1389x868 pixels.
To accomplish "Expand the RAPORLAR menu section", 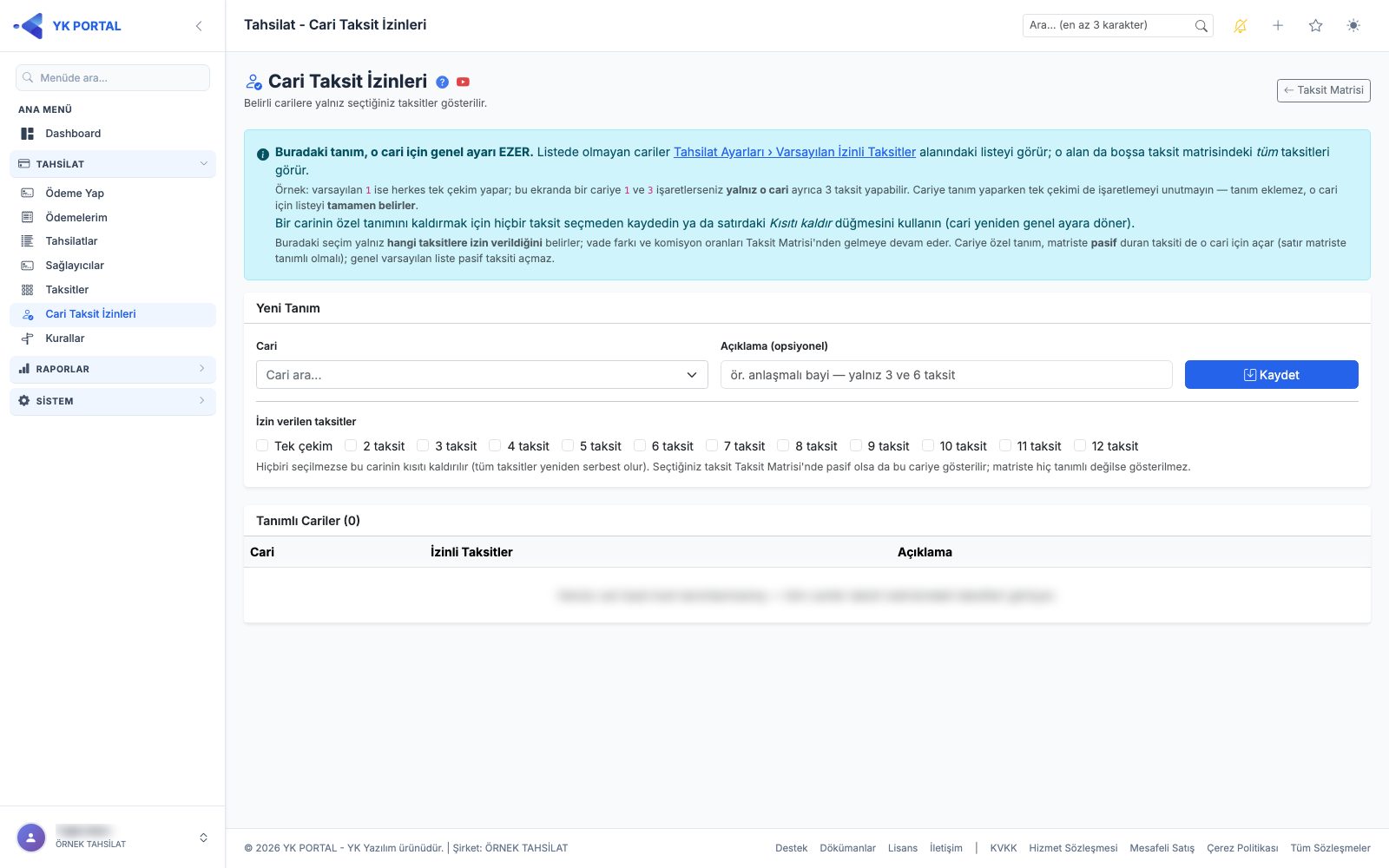I will click(113, 369).
